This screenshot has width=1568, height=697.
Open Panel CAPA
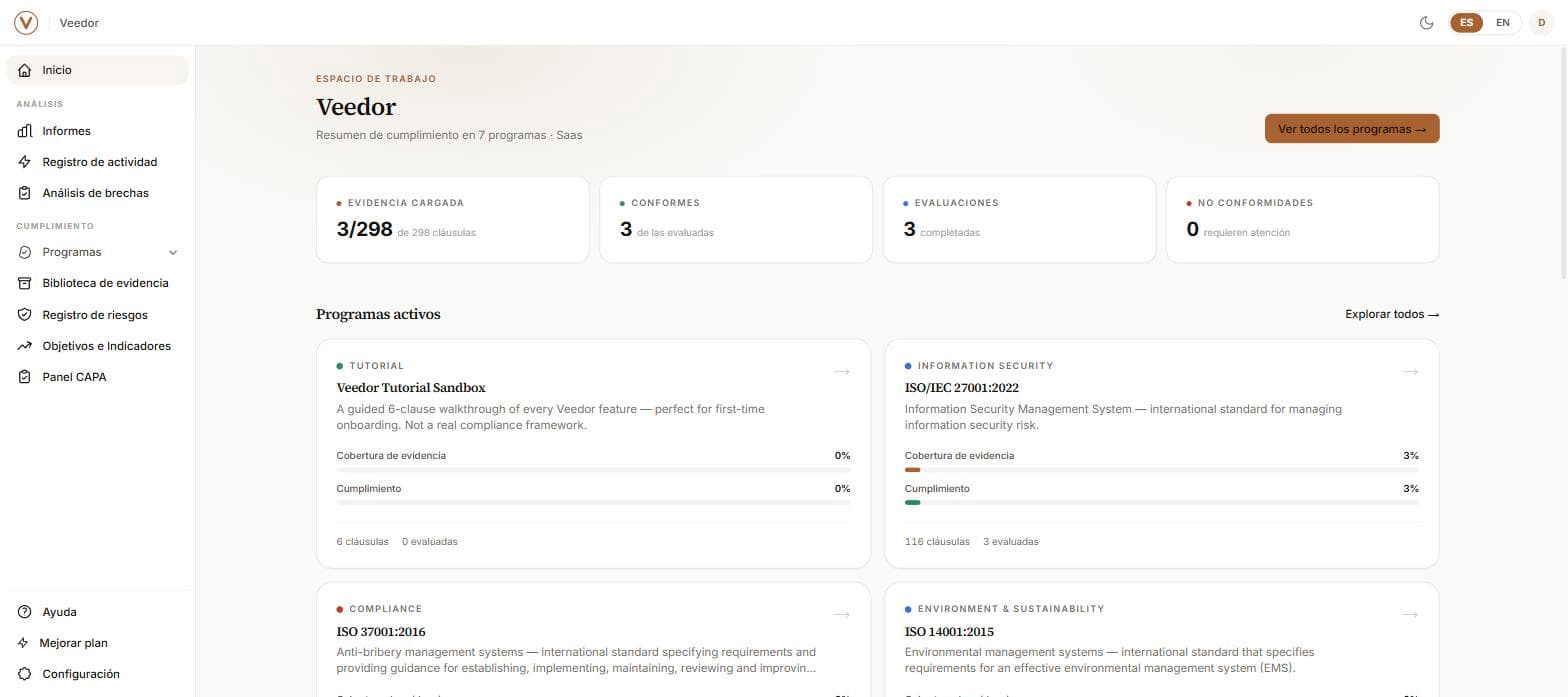point(97,377)
